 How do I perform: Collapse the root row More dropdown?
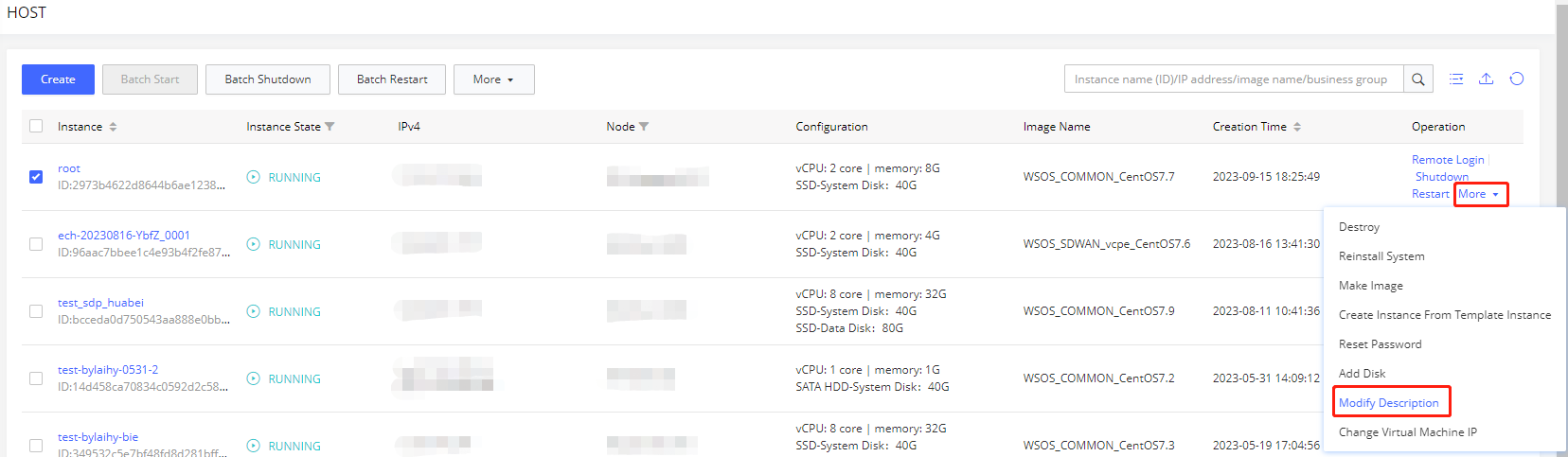(x=1479, y=194)
